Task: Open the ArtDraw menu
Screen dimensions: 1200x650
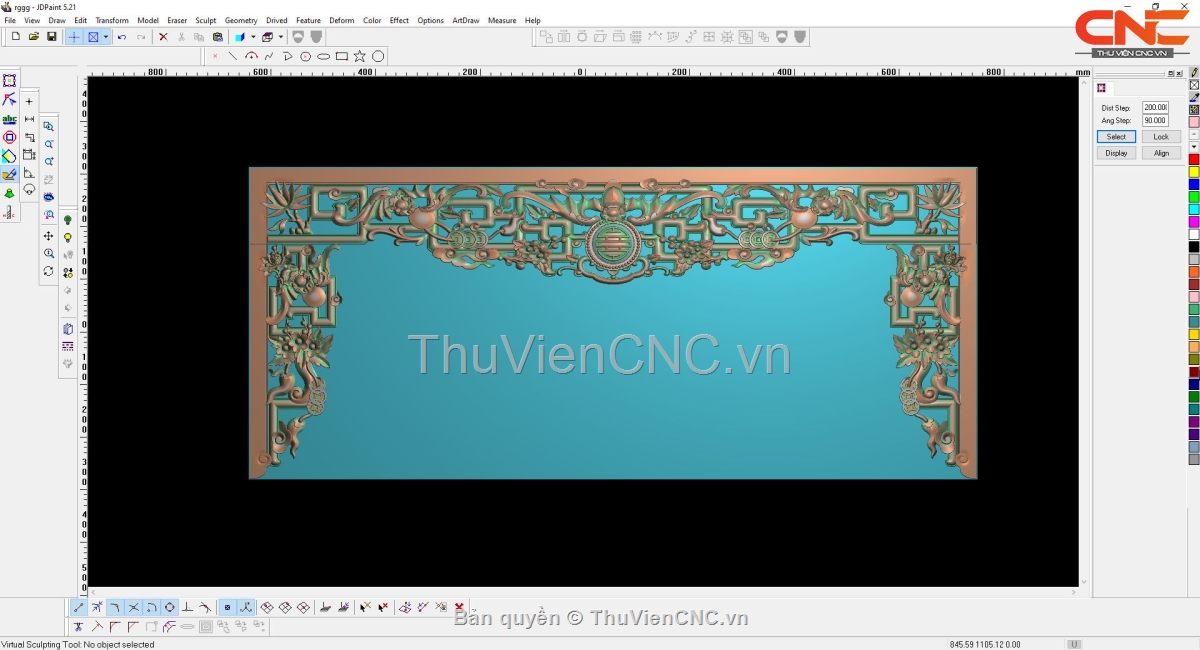Action: click(x=466, y=20)
